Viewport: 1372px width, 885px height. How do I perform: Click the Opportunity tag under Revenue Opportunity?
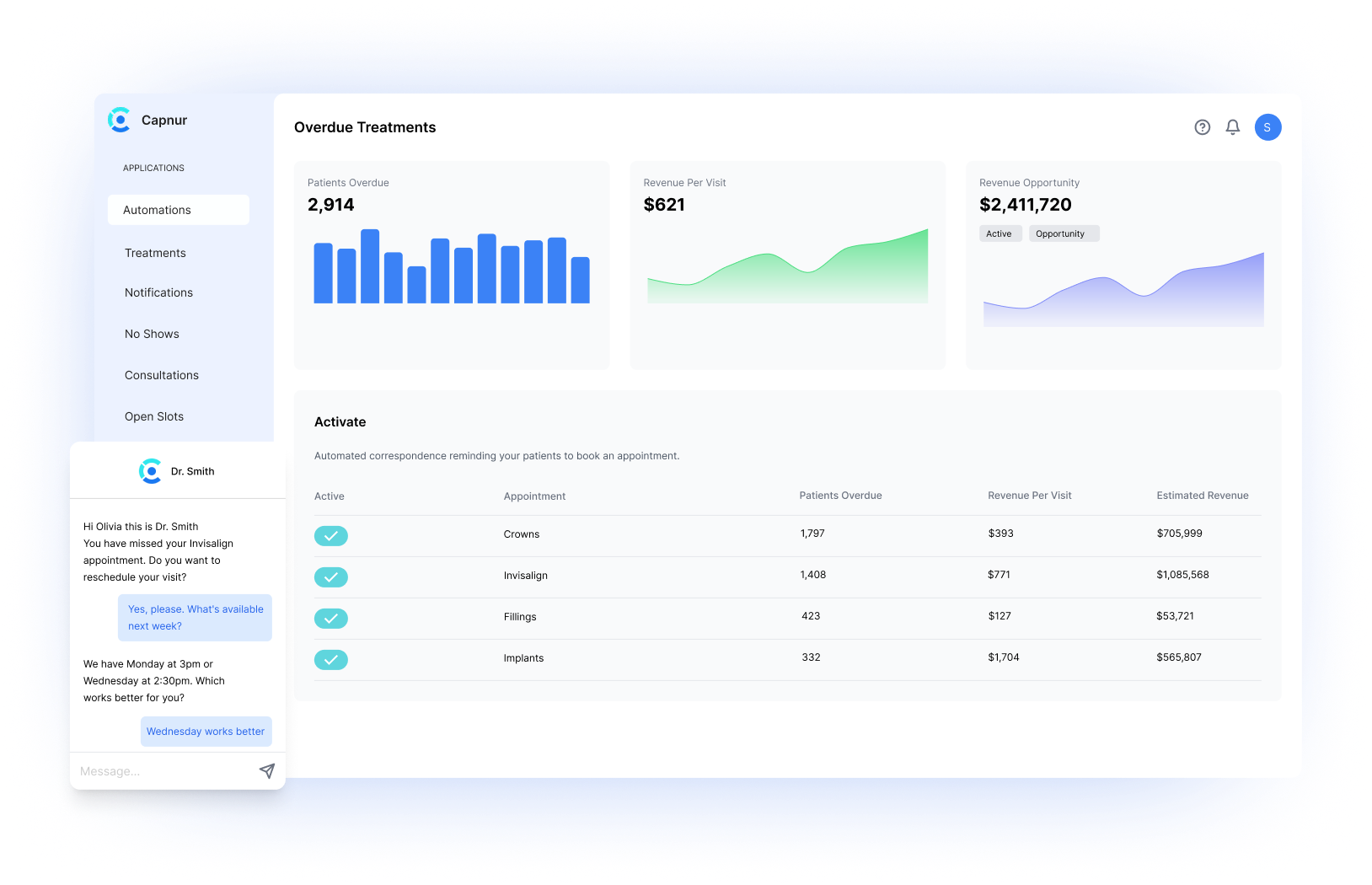tap(1063, 233)
